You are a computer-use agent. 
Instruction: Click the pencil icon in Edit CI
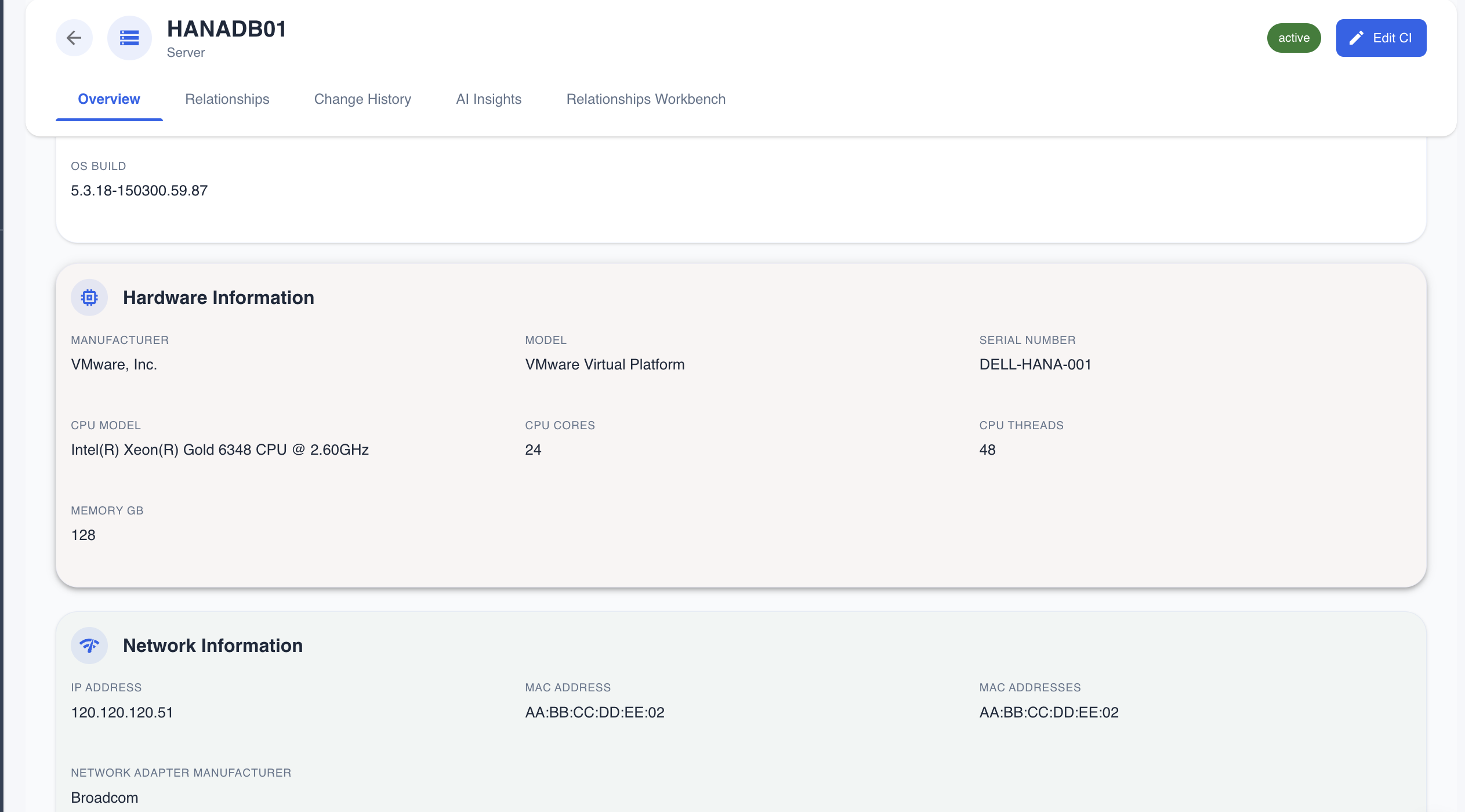click(1356, 38)
